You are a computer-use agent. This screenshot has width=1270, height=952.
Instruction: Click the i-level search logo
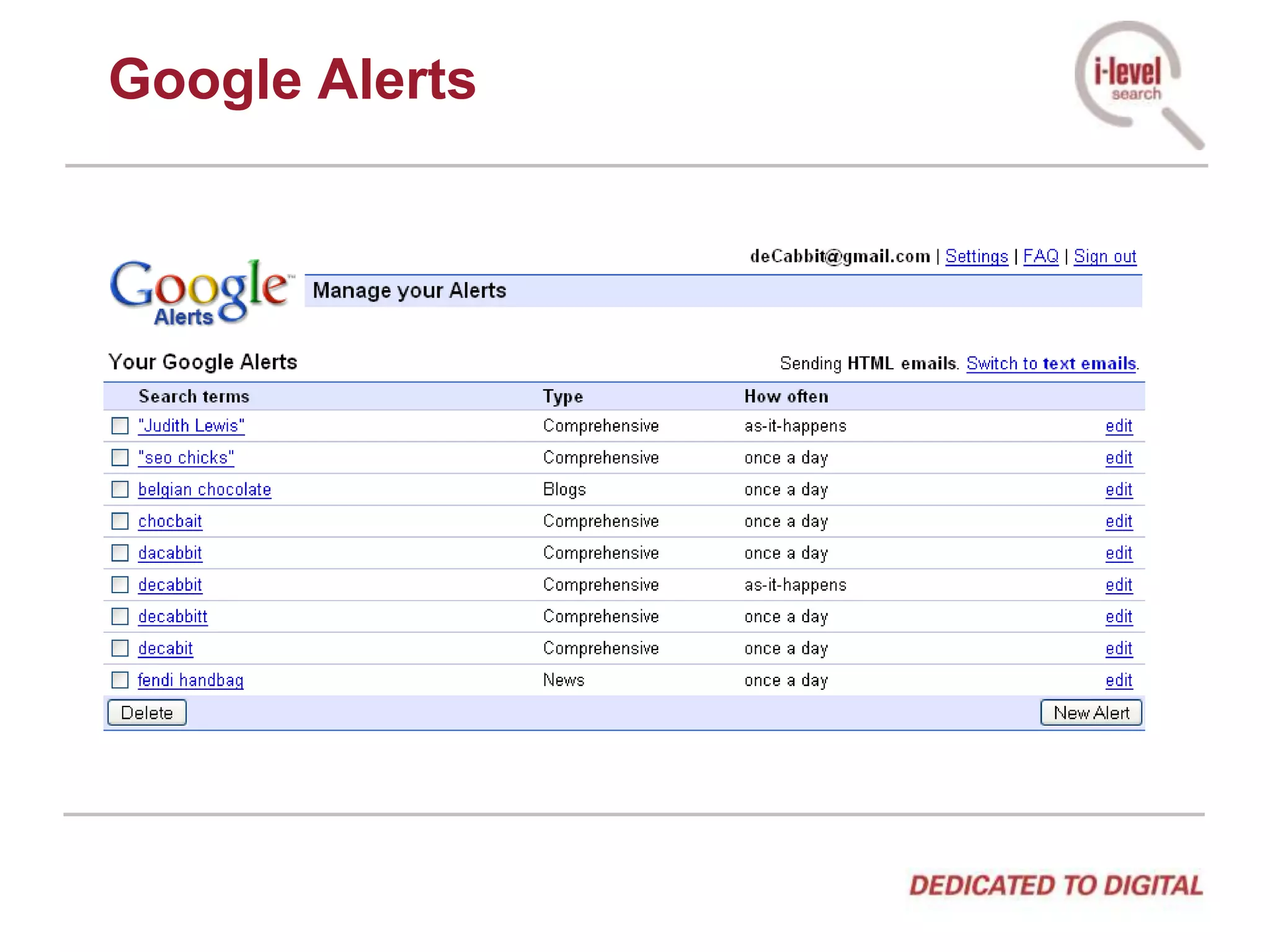click(1140, 85)
